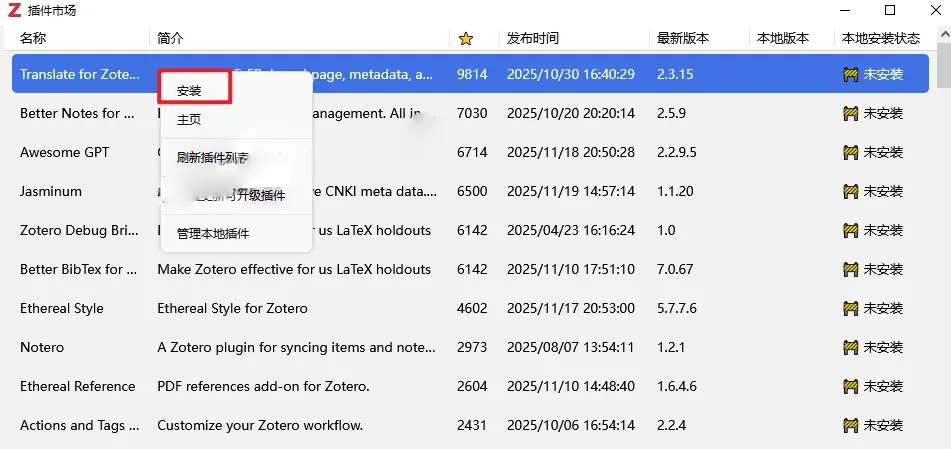Click release time 2025/11/19 14:57:14

(x=571, y=191)
